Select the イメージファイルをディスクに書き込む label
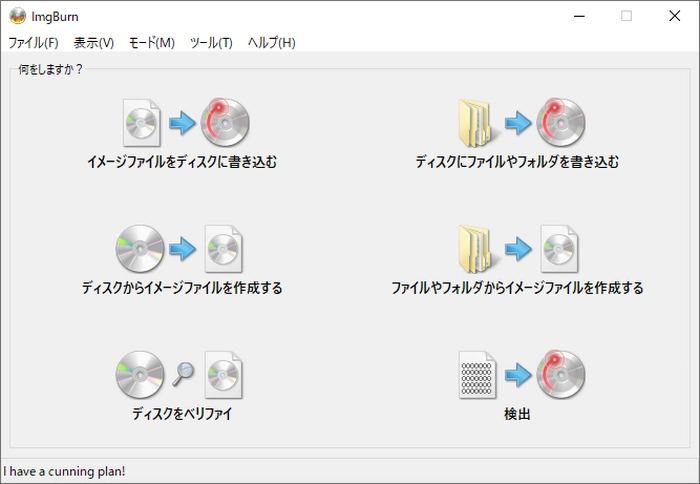The image size is (700, 484). [182, 162]
